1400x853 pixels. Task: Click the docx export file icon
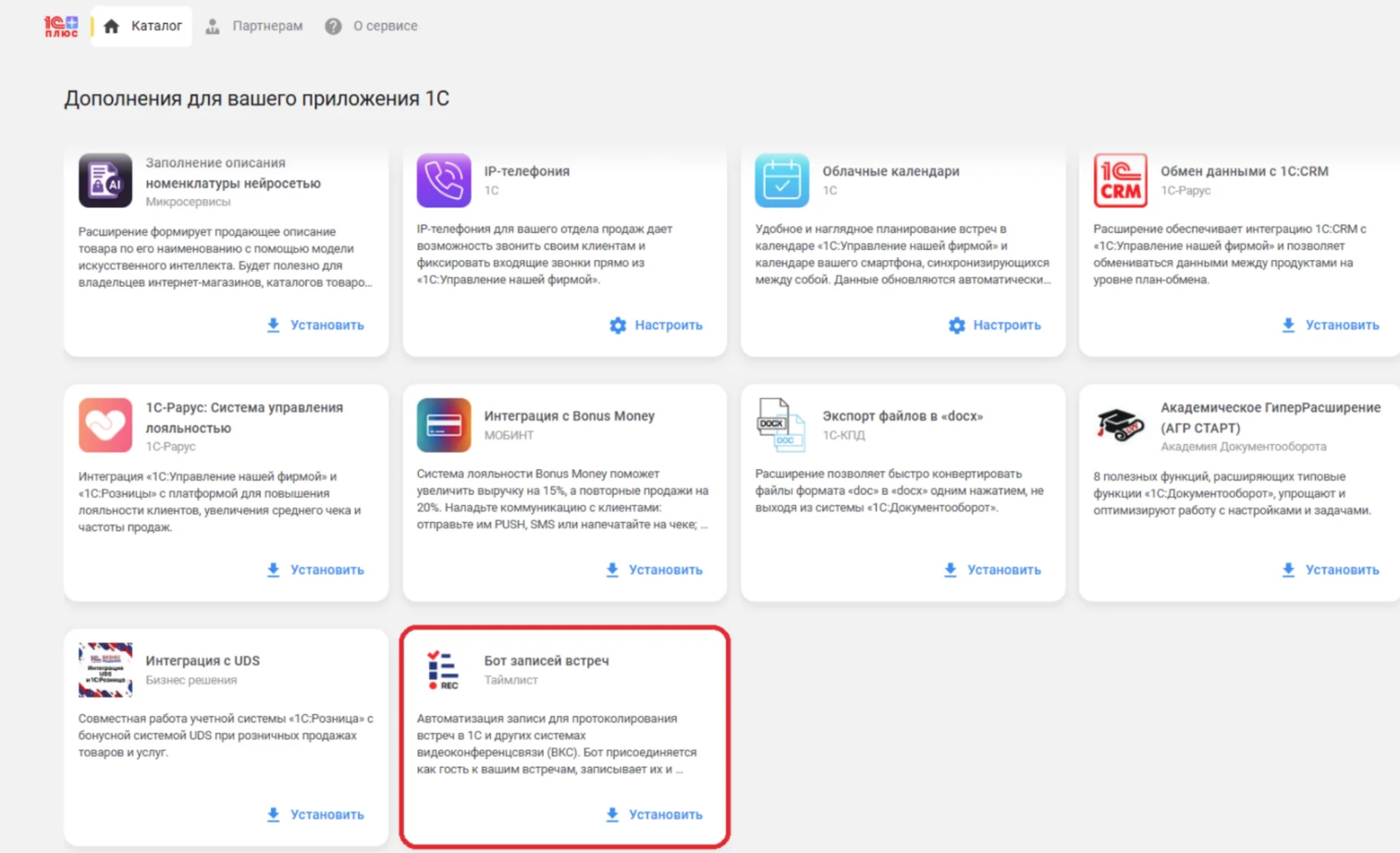click(781, 426)
